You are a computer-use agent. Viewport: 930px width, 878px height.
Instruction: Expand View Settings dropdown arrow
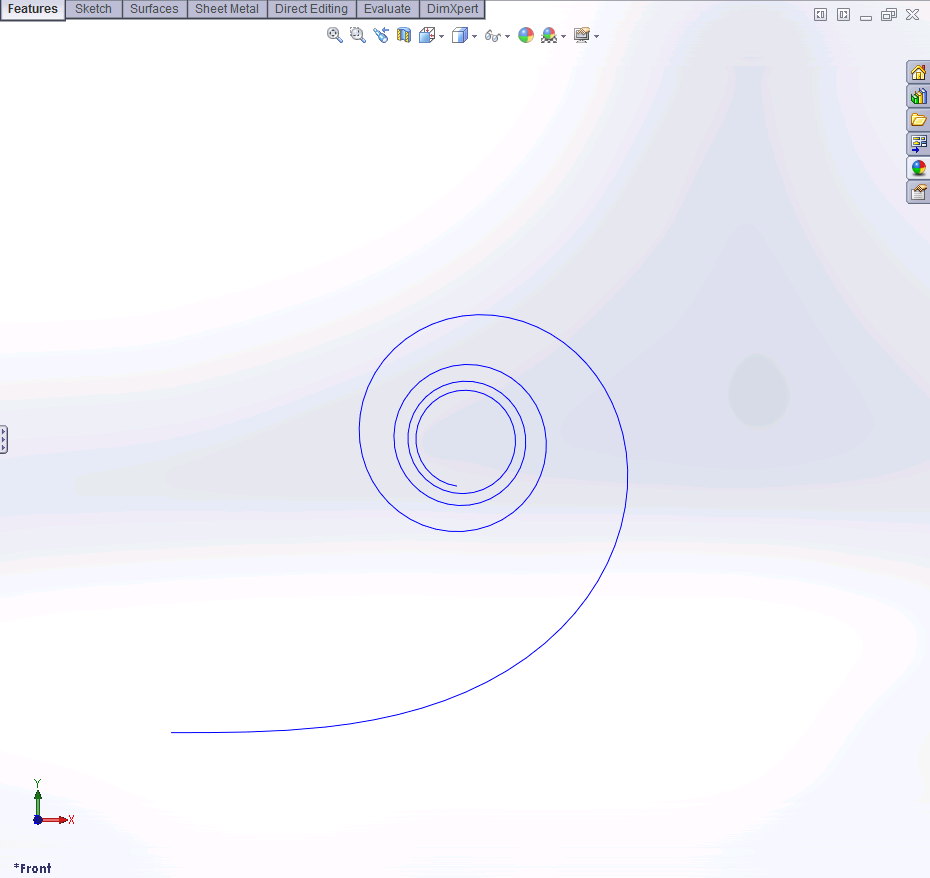click(x=596, y=37)
